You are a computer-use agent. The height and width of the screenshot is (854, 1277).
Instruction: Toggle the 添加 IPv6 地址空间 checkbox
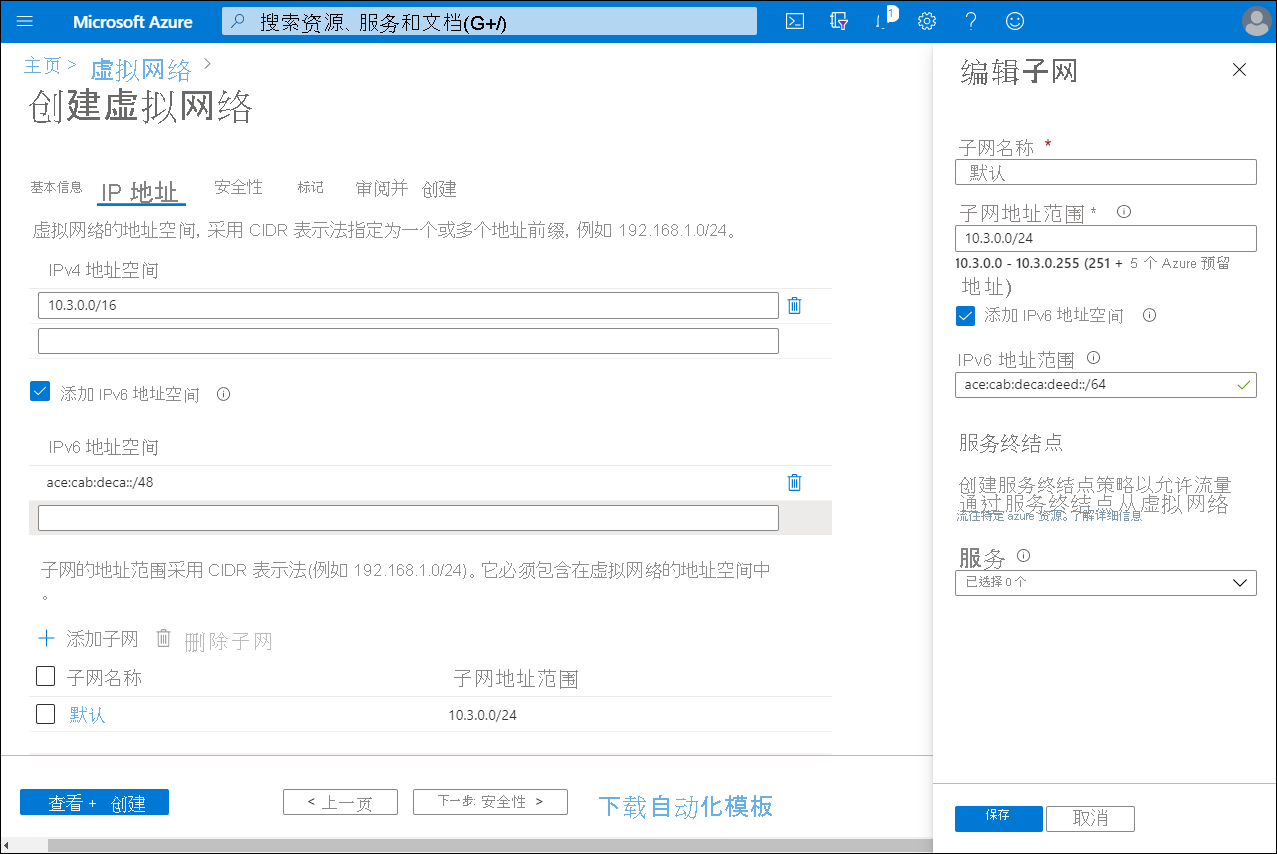click(x=40, y=391)
